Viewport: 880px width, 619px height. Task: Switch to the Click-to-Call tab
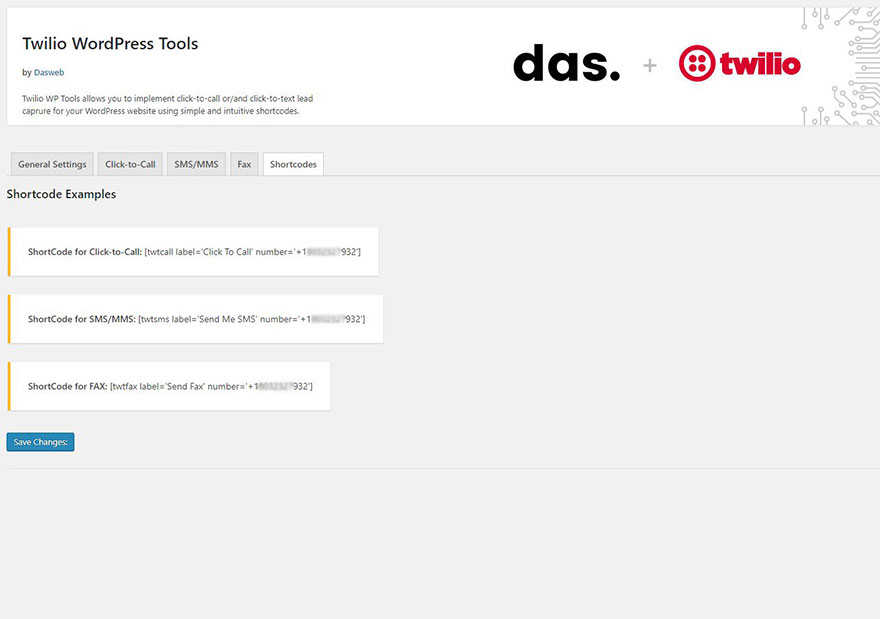[x=130, y=164]
